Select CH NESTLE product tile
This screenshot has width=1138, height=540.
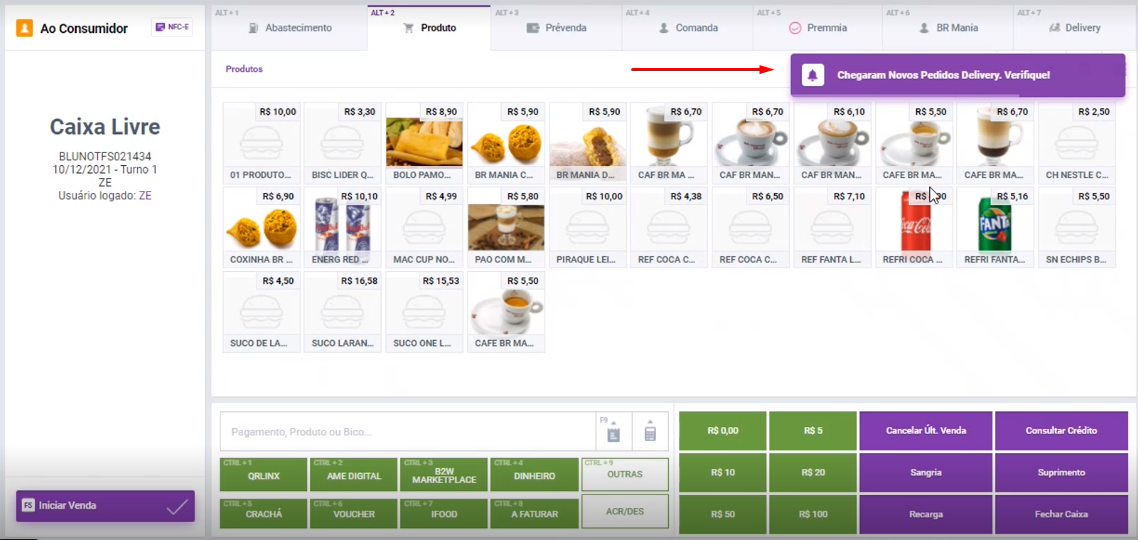pos(1077,142)
